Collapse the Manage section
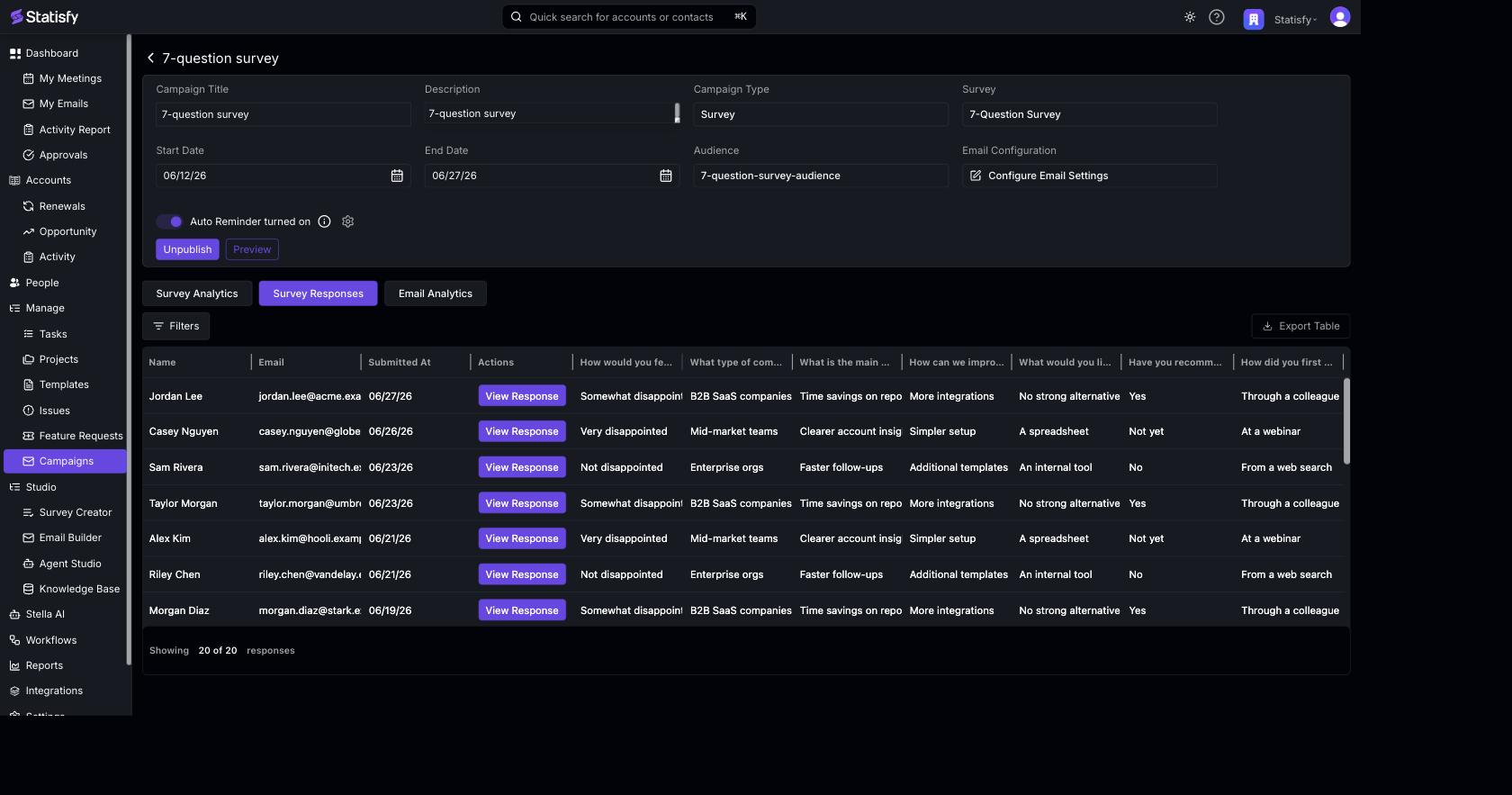This screenshot has width=1512, height=795. [x=37, y=308]
